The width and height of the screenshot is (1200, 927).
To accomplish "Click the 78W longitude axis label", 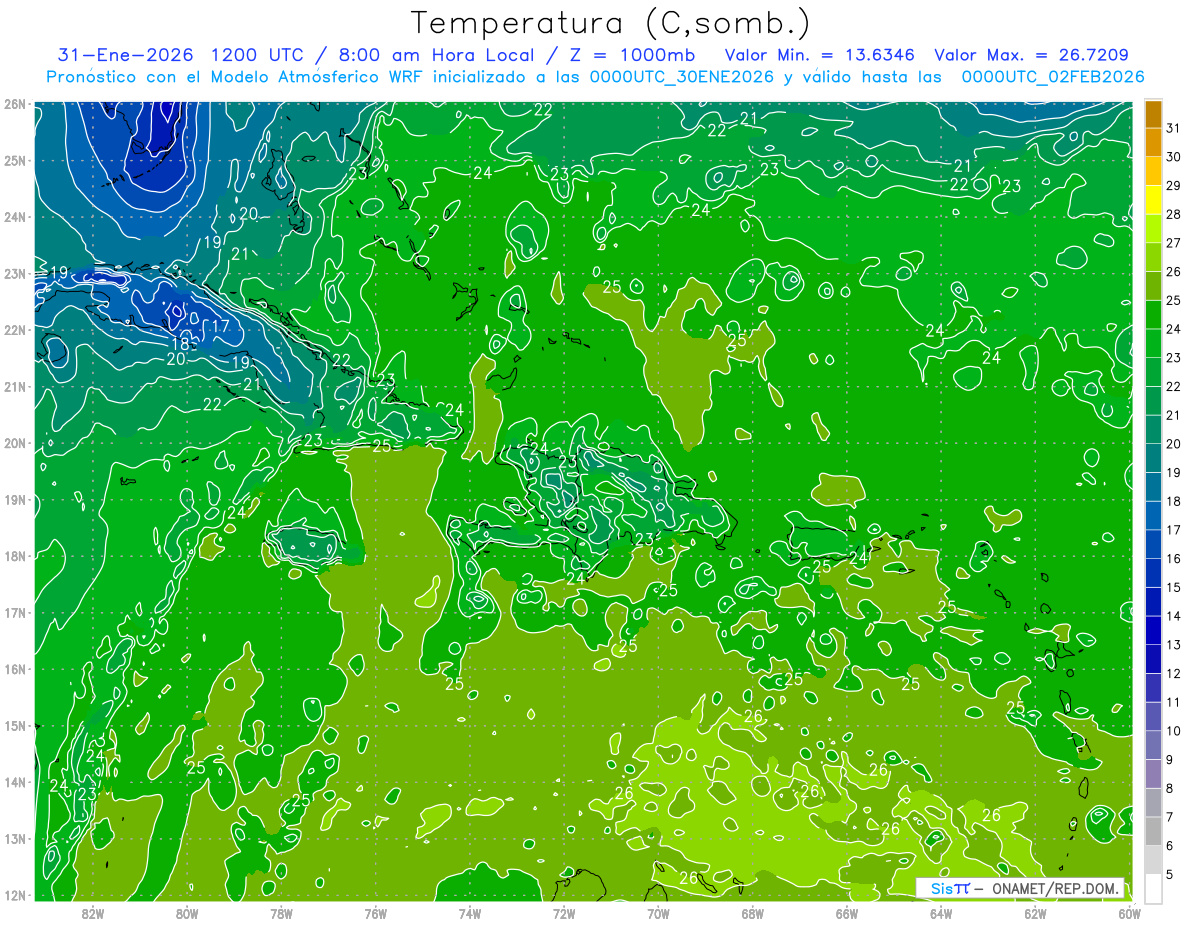I will pyautogui.click(x=281, y=912).
